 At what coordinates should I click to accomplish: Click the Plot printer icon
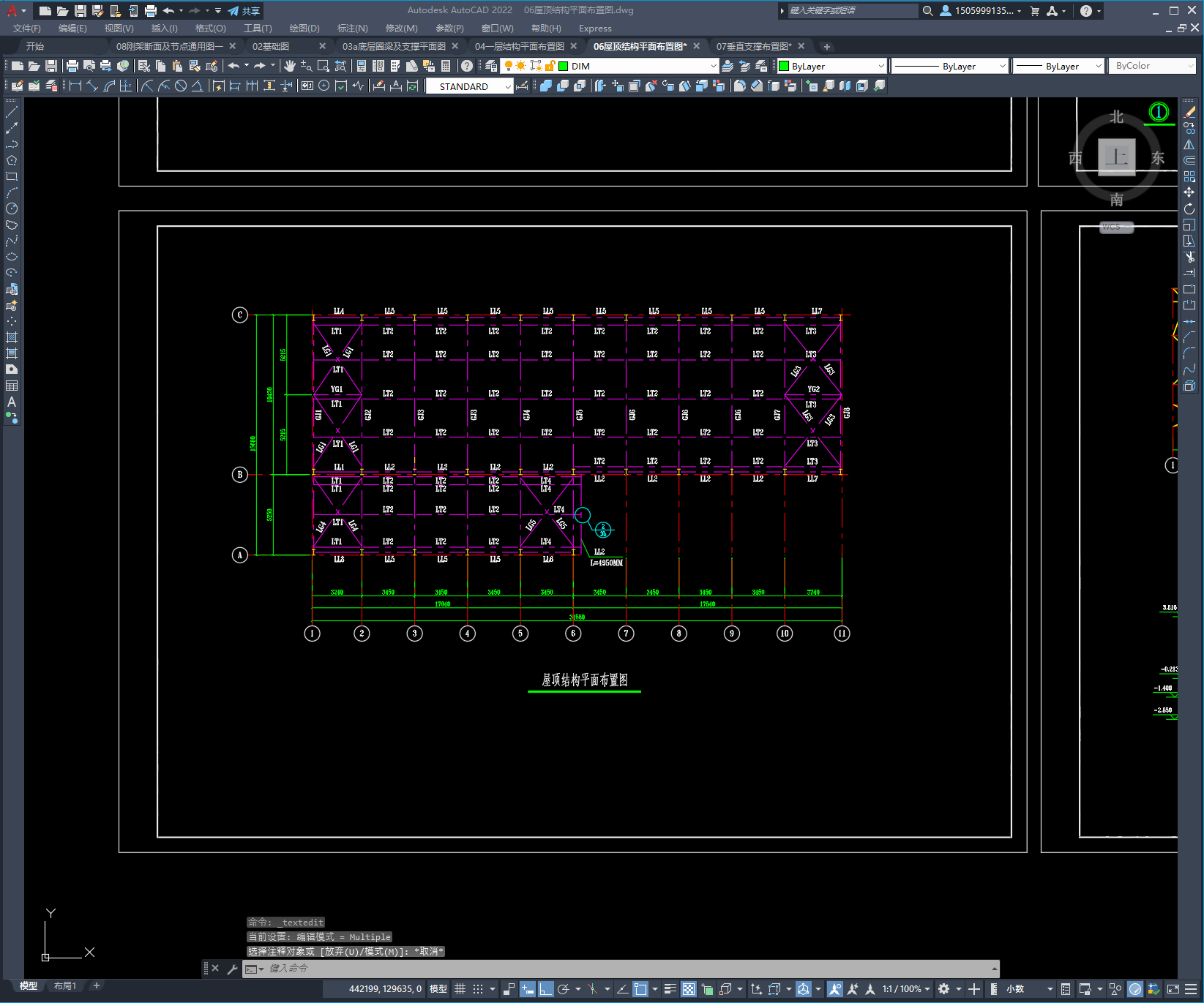click(x=72, y=66)
